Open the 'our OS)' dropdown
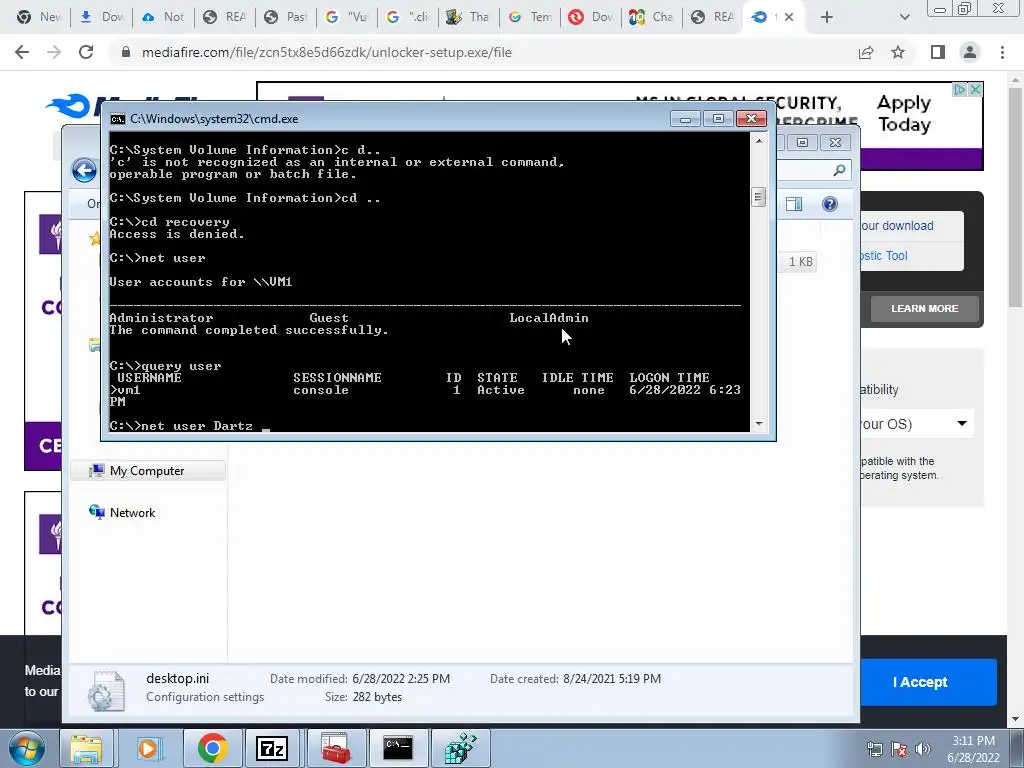The height and width of the screenshot is (768, 1024). pos(917,424)
